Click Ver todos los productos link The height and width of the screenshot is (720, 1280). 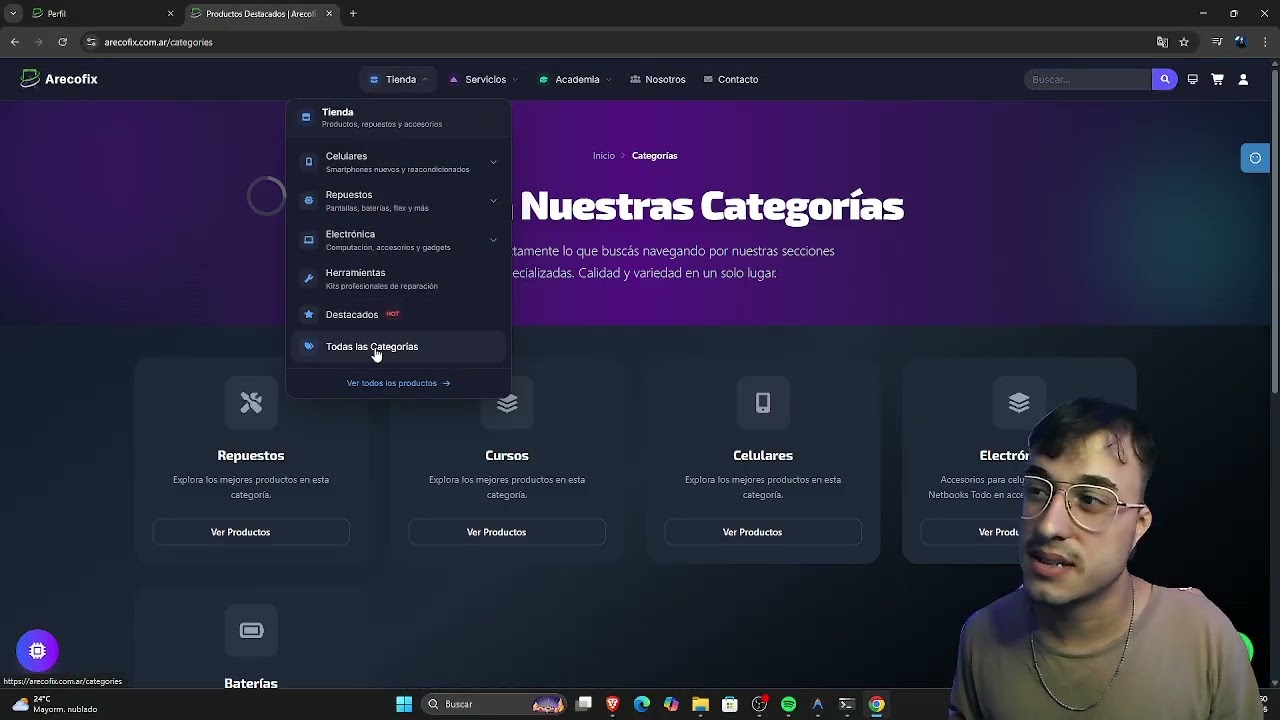[398, 383]
